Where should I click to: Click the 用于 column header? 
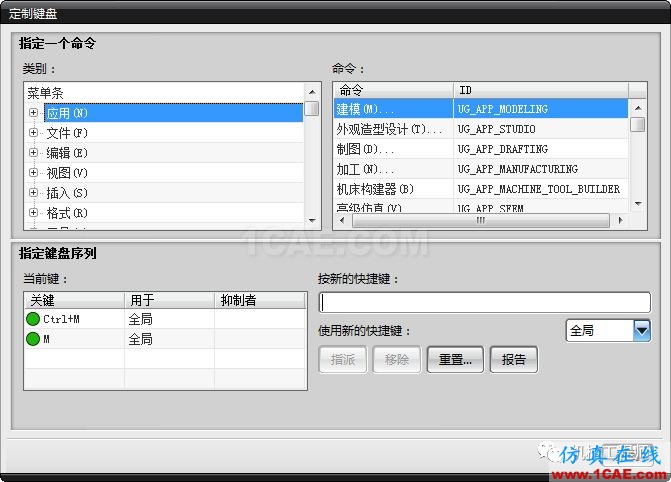[x=169, y=301]
